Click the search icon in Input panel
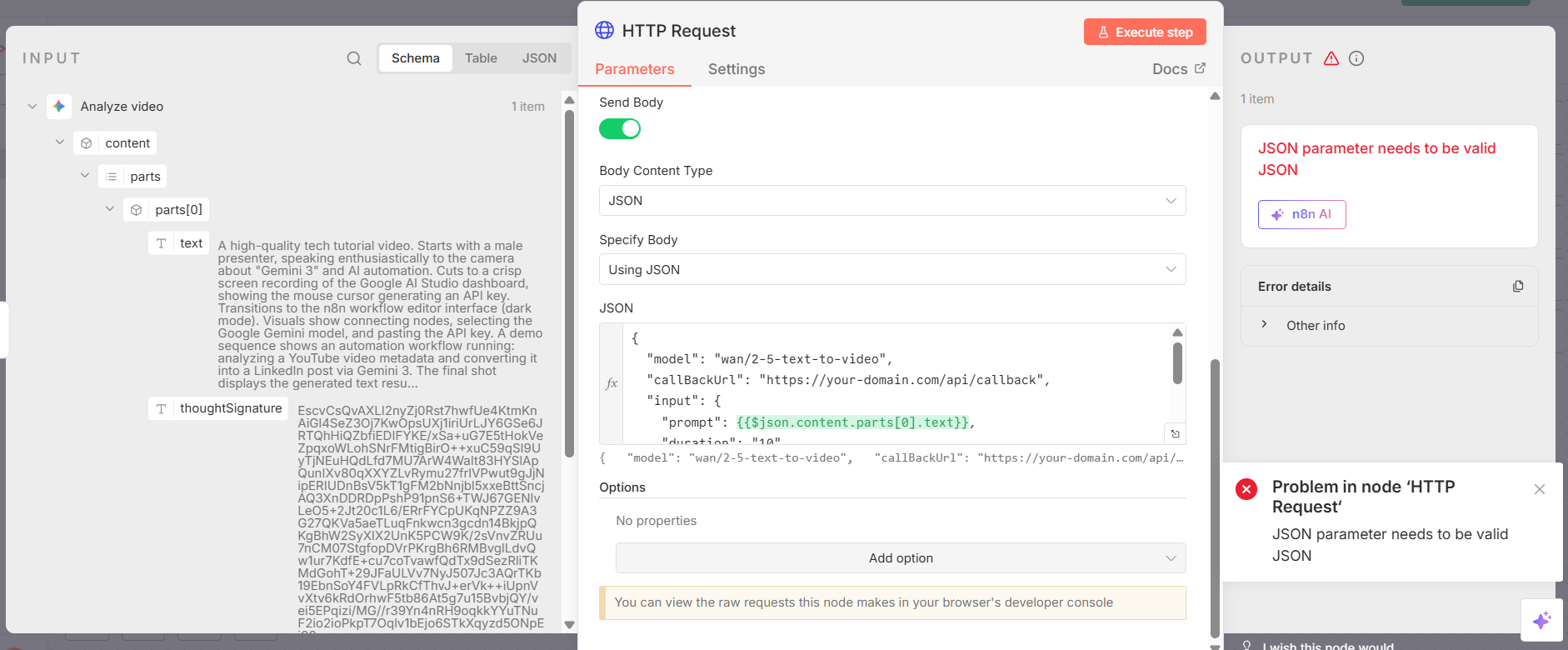This screenshot has width=1568, height=650. (354, 58)
